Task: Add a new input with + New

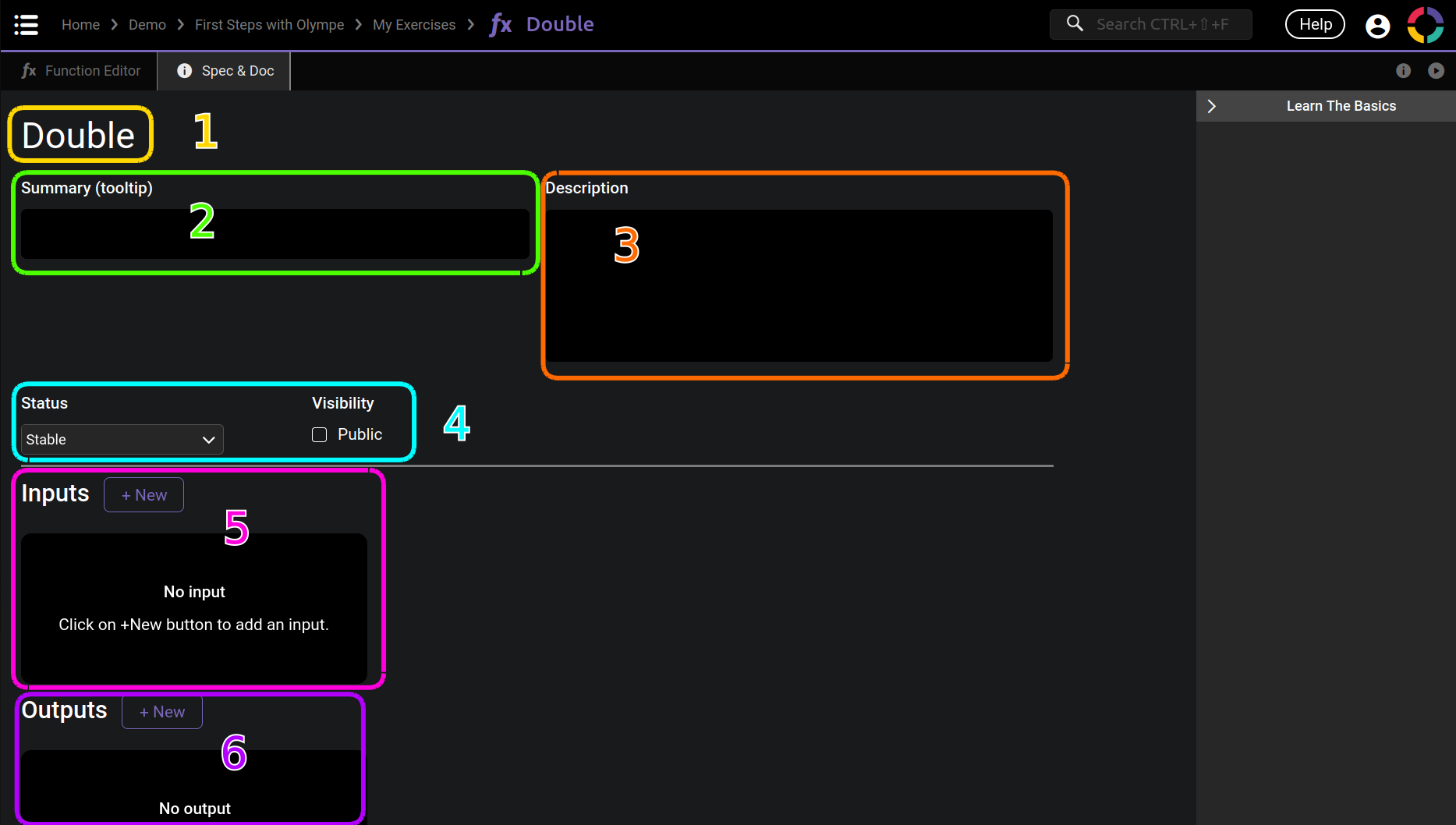Action: [143, 495]
